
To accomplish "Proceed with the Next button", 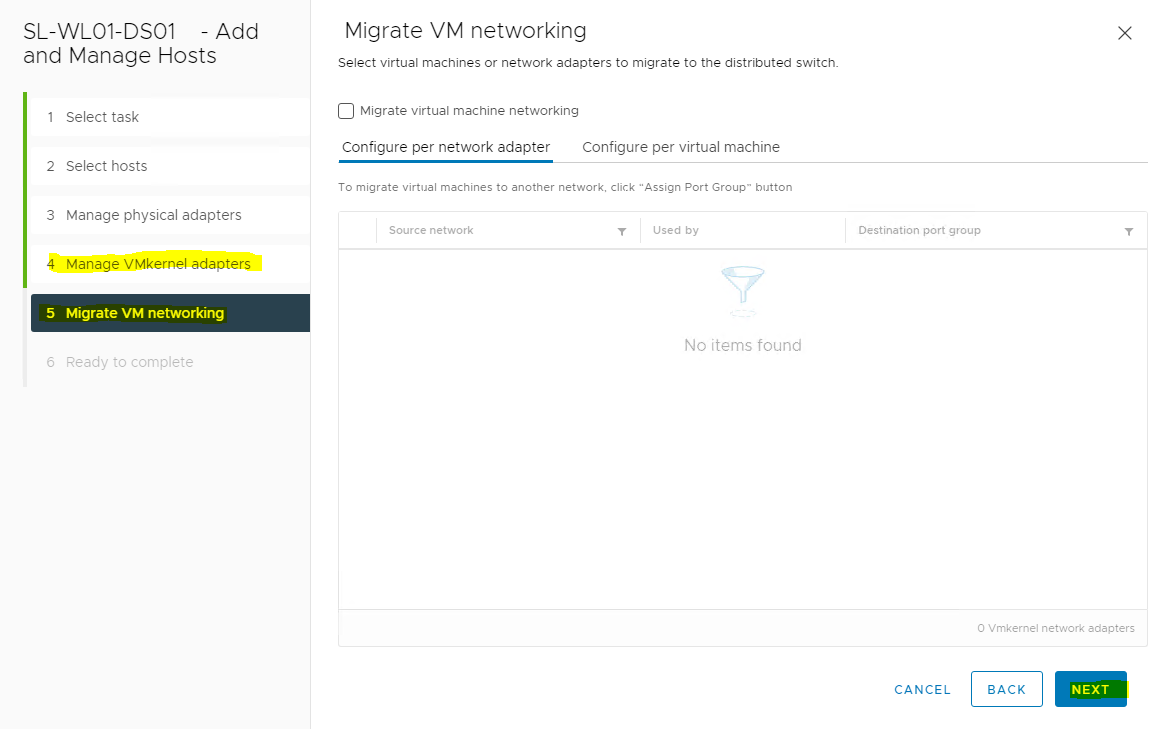I will click(1091, 689).
